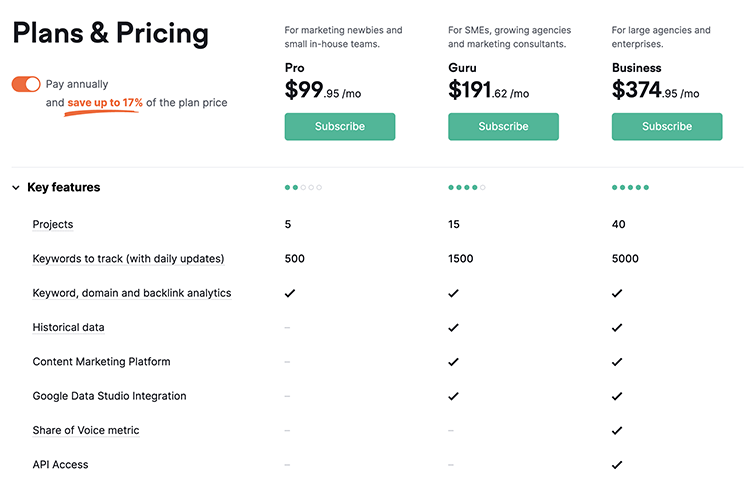Click Guru checkmark for Content Marketing Platform
The height and width of the screenshot is (495, 750).
[x=453, y=362]
